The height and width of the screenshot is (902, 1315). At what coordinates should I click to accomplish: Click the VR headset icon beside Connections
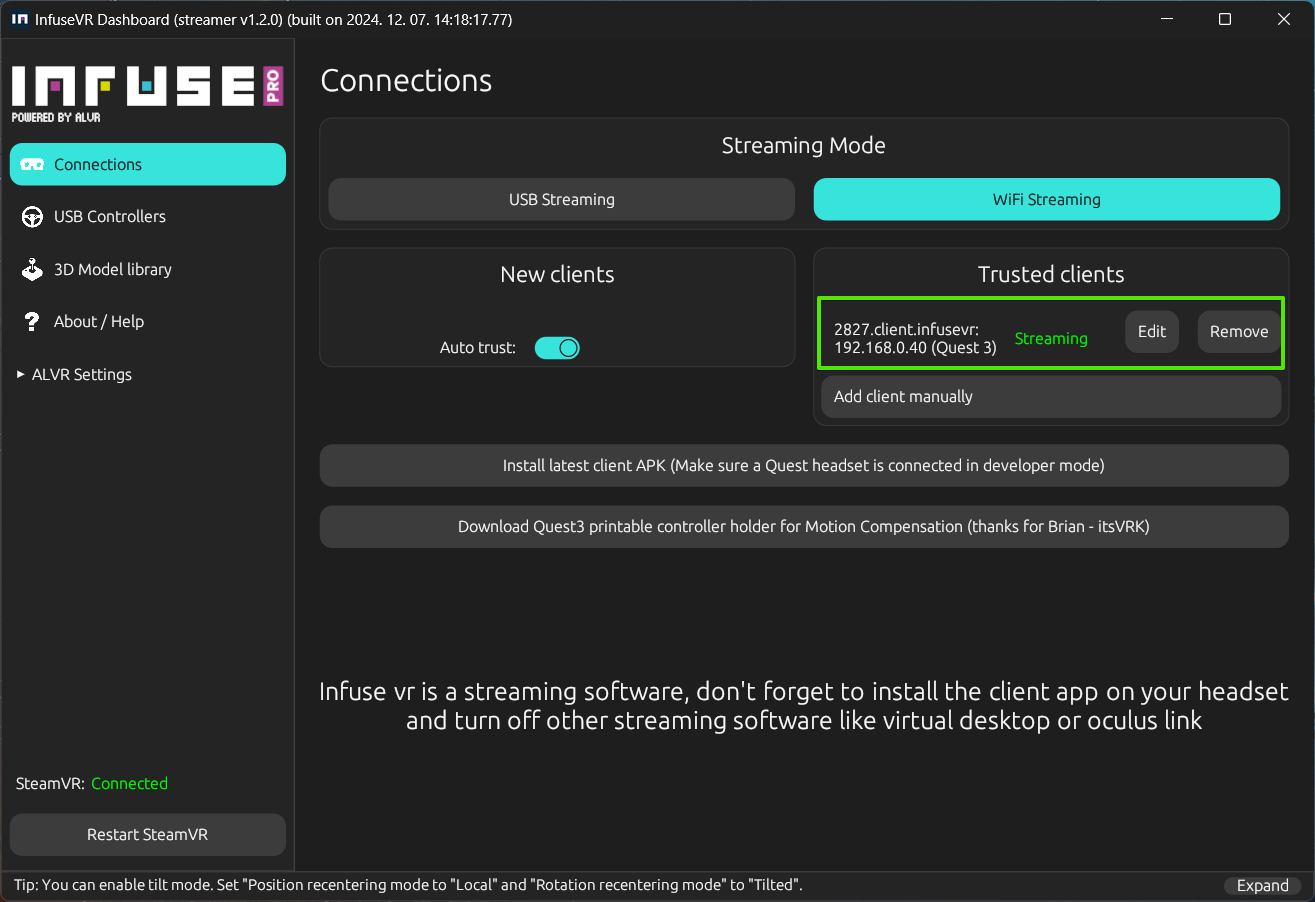click(32, 165)
